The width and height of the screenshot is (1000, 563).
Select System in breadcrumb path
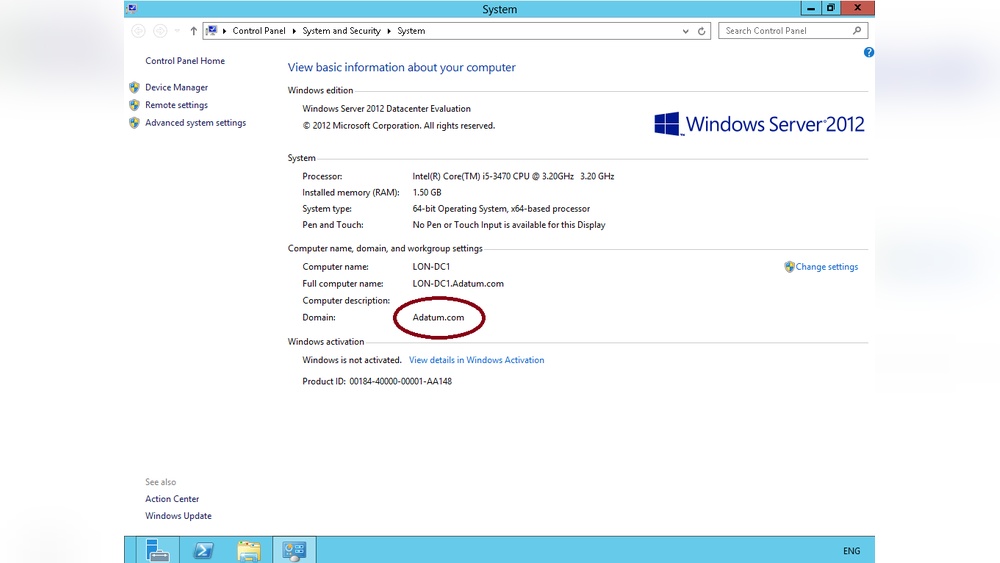411,31
